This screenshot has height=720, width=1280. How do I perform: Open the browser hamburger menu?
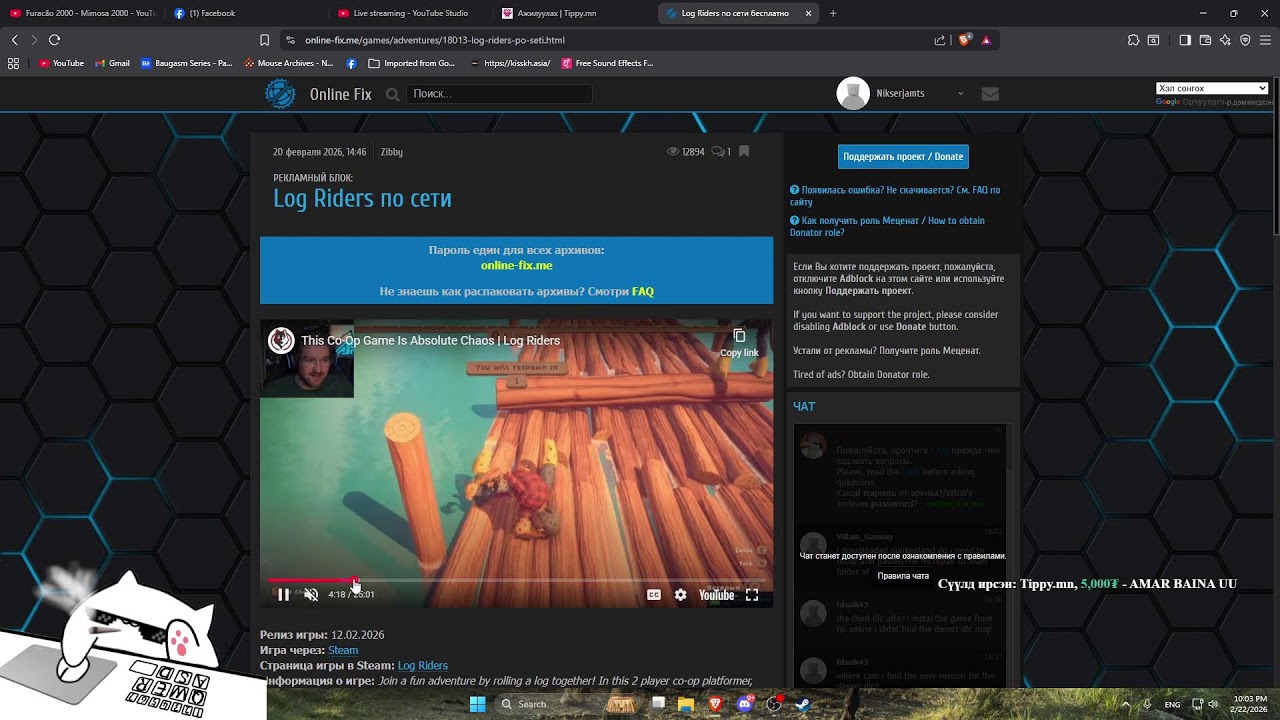pyautogui.click(x=1265, y=40)
